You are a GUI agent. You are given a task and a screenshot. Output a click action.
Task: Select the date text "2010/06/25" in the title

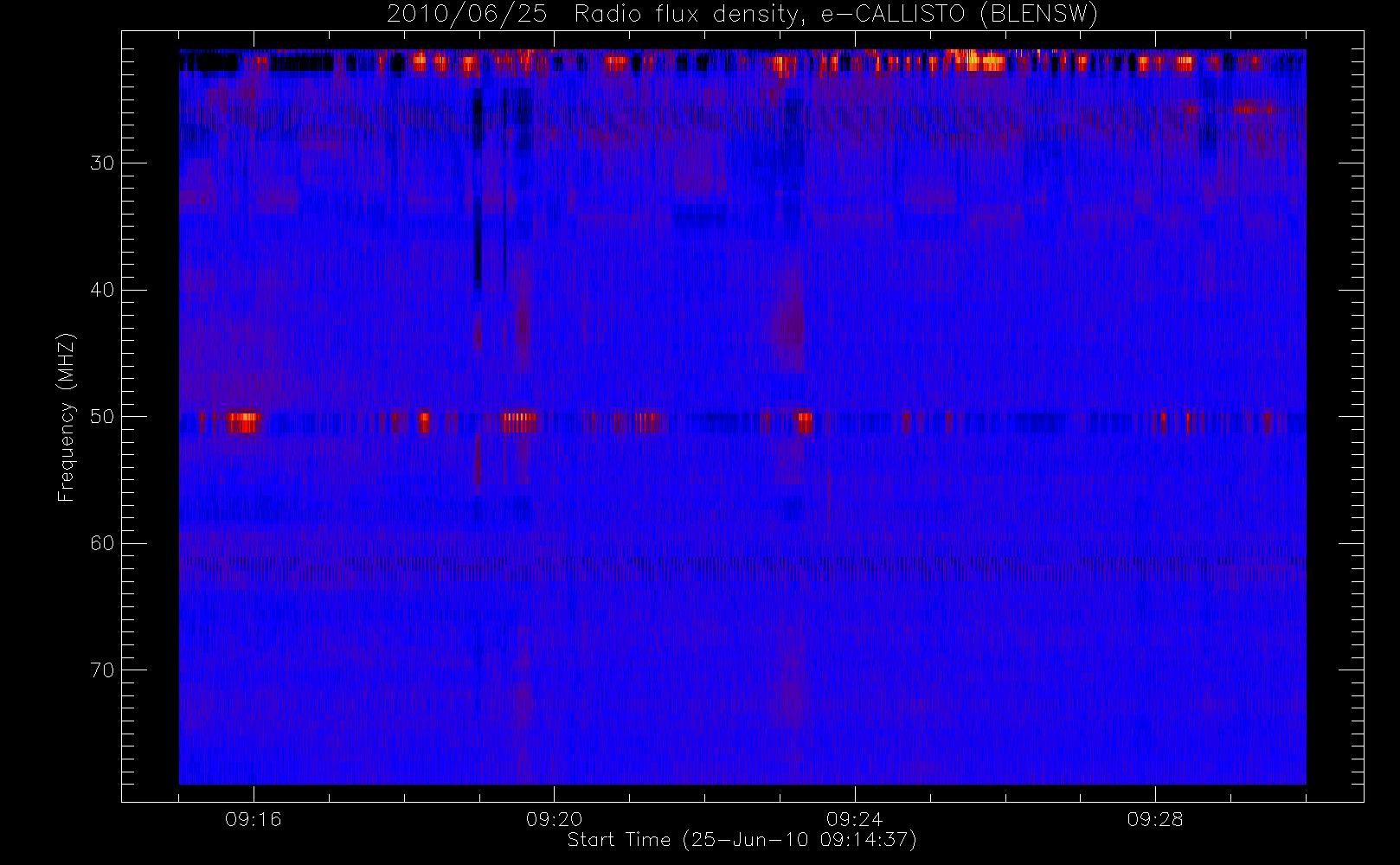(x=467, y=15)
